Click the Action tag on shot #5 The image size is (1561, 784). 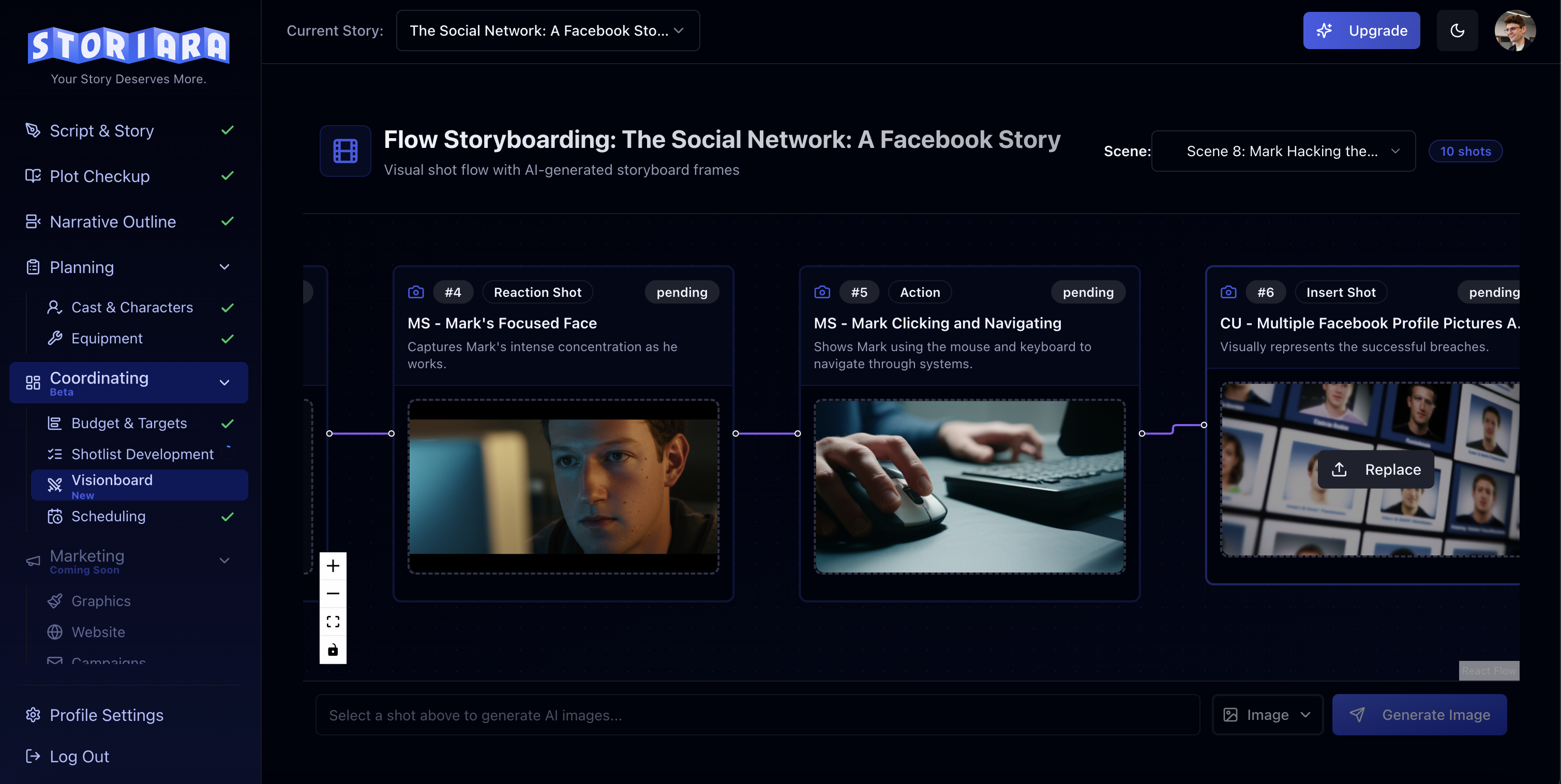[919, 292]
